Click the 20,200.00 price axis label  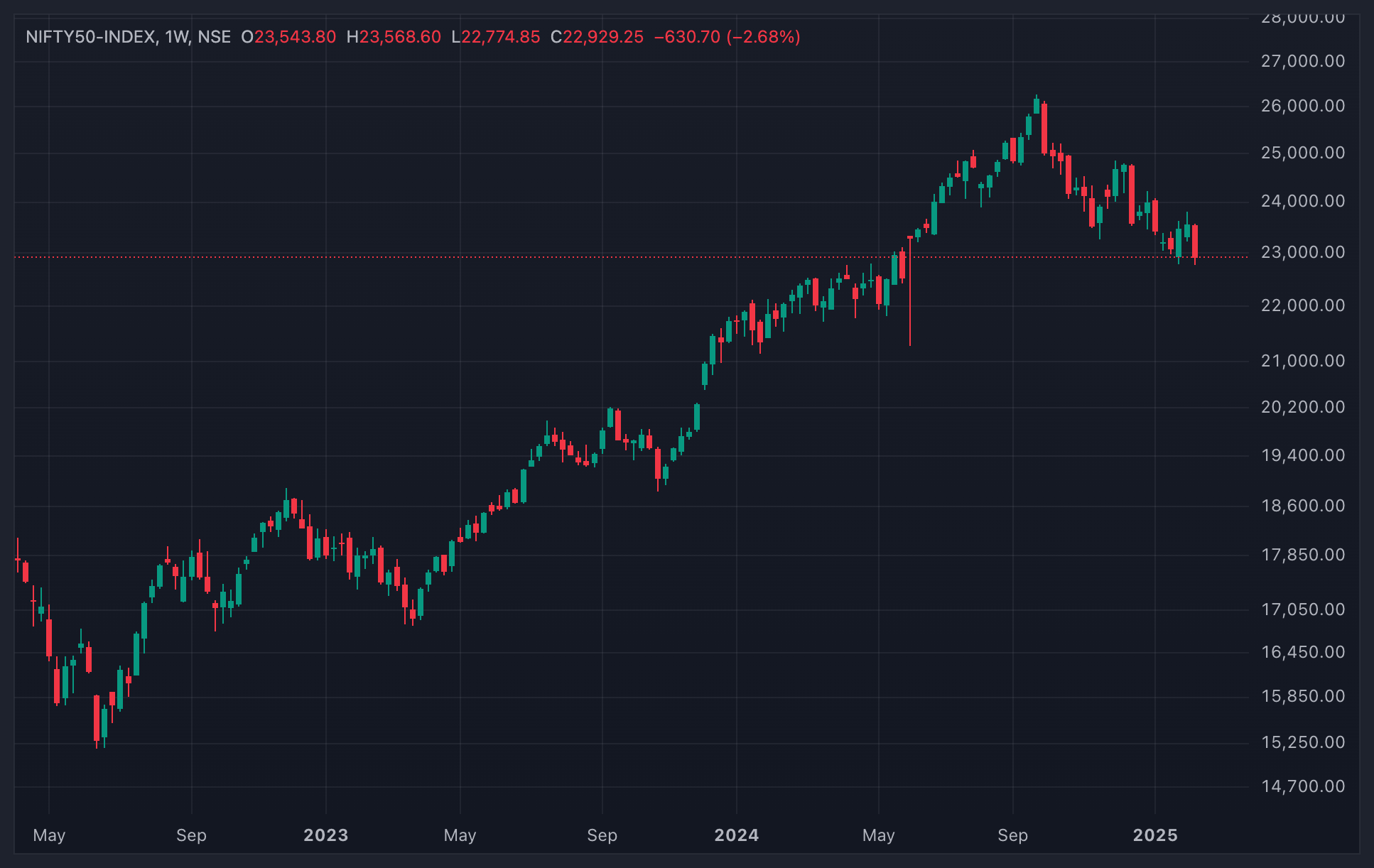coord(1303,408)
